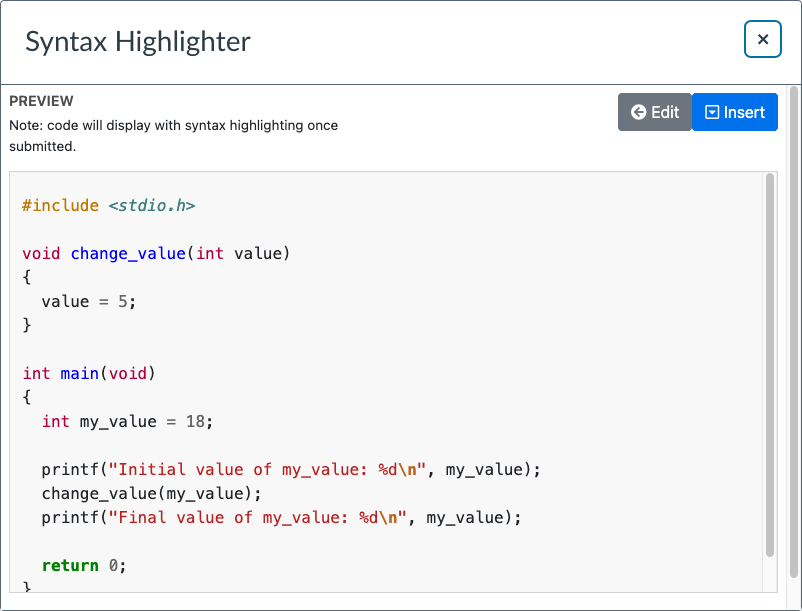The width and height of the screenshot is (802, 611).
Task: Click the Syntax Highlighter title
Action: tap(138, 41)
